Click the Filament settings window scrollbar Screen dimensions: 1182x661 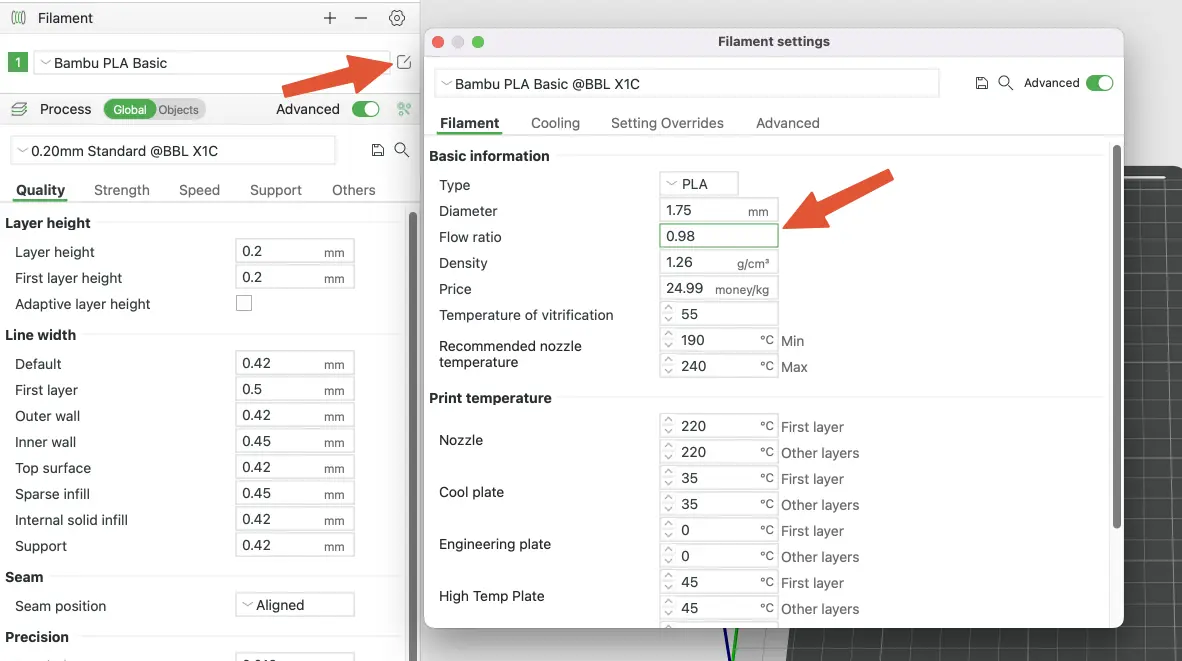(1116, 337)
